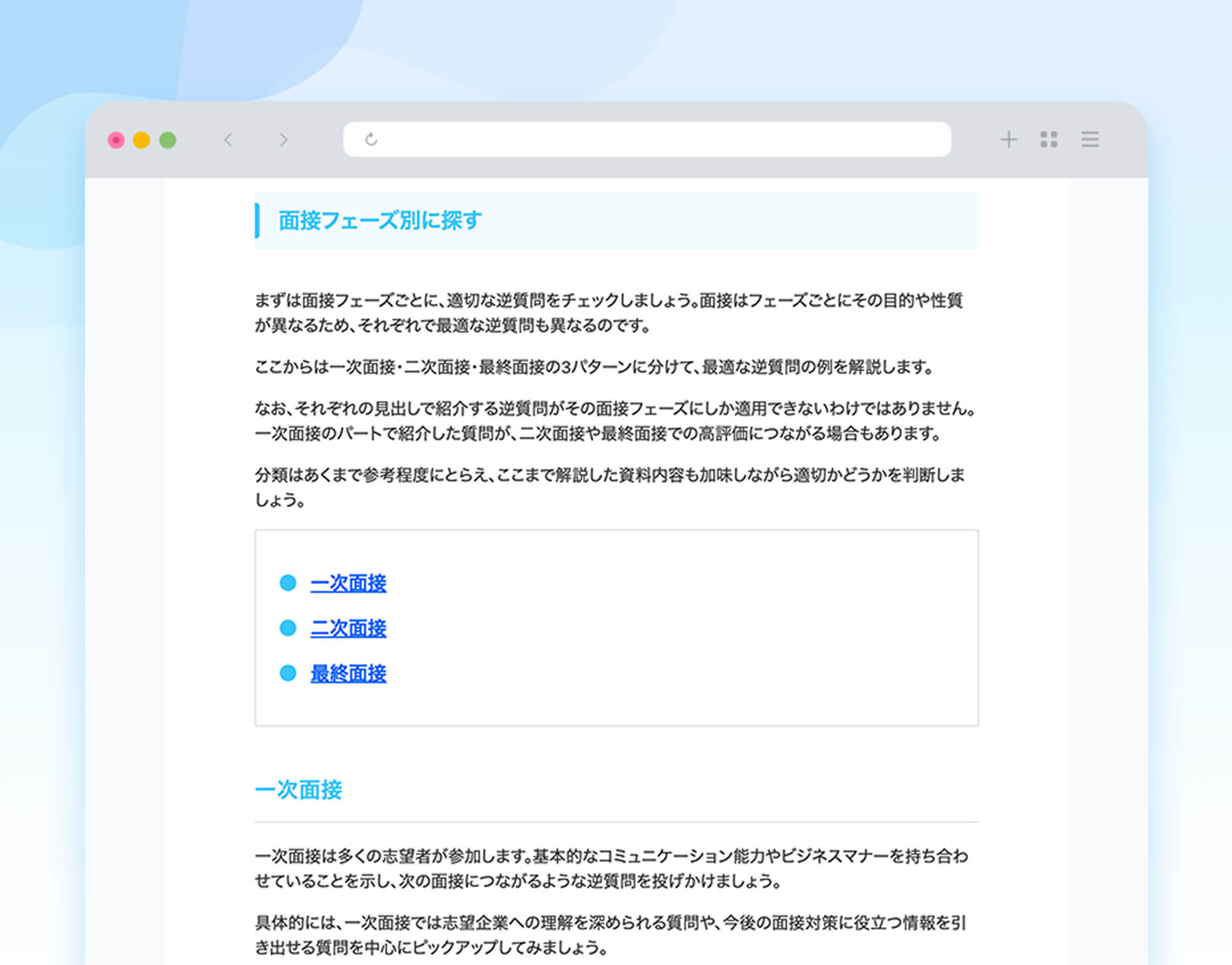The image size is (1232, 965).
Task: Click the browser back arrow
Action: (229, 140)
